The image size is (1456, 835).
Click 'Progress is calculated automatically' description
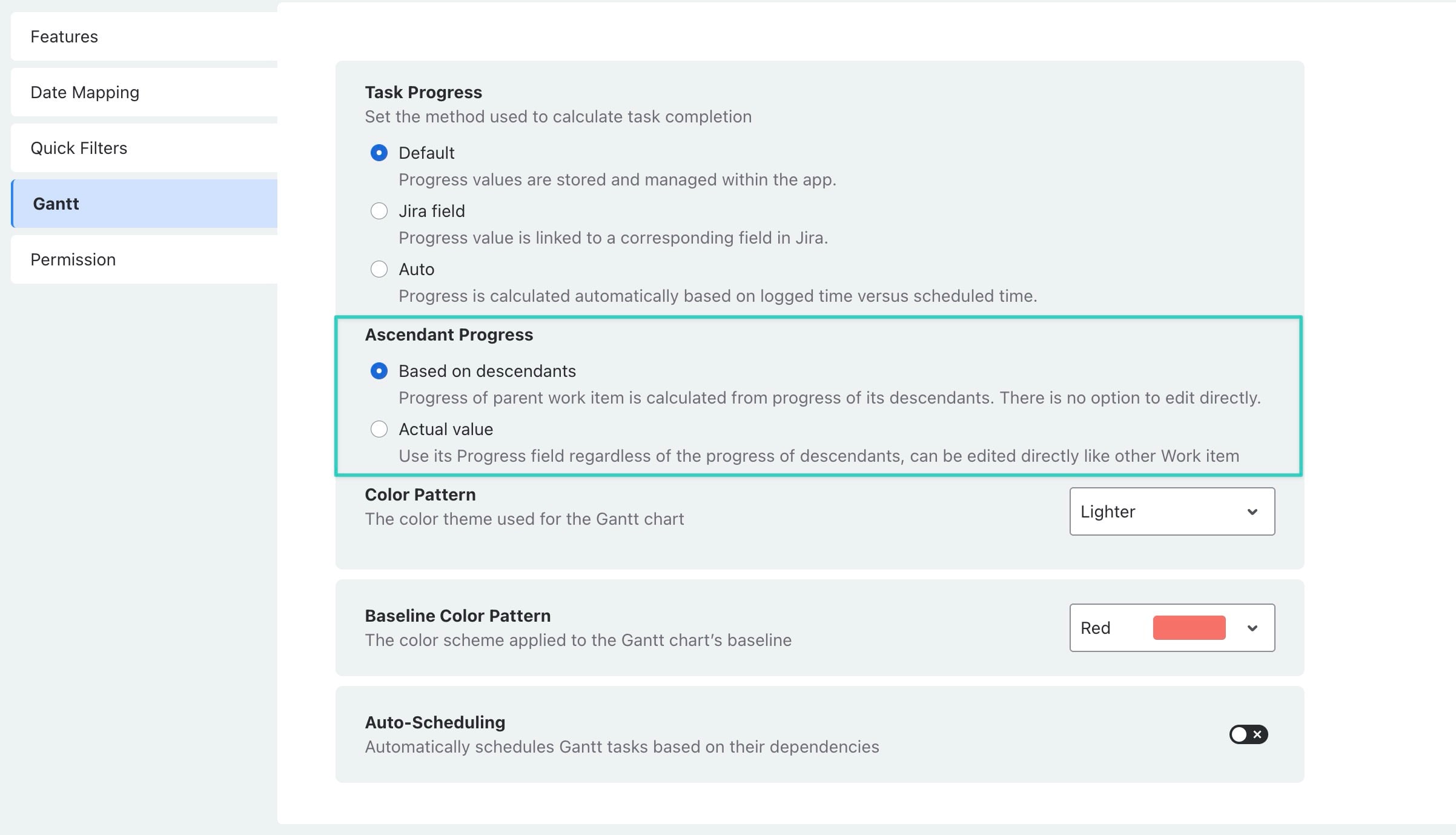coord(718,296)
